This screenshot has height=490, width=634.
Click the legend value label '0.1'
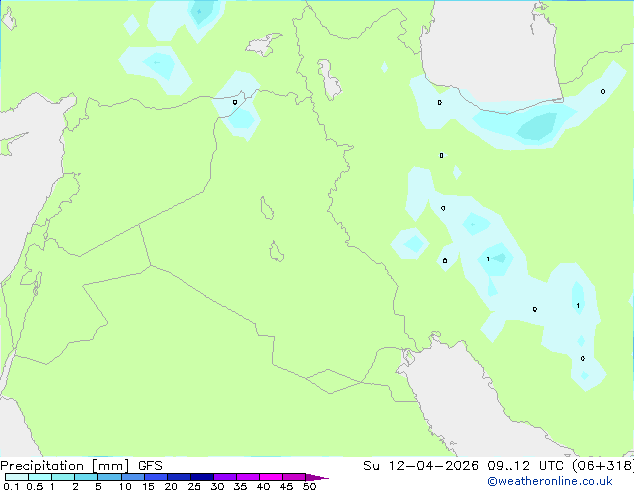pos(11,486)
